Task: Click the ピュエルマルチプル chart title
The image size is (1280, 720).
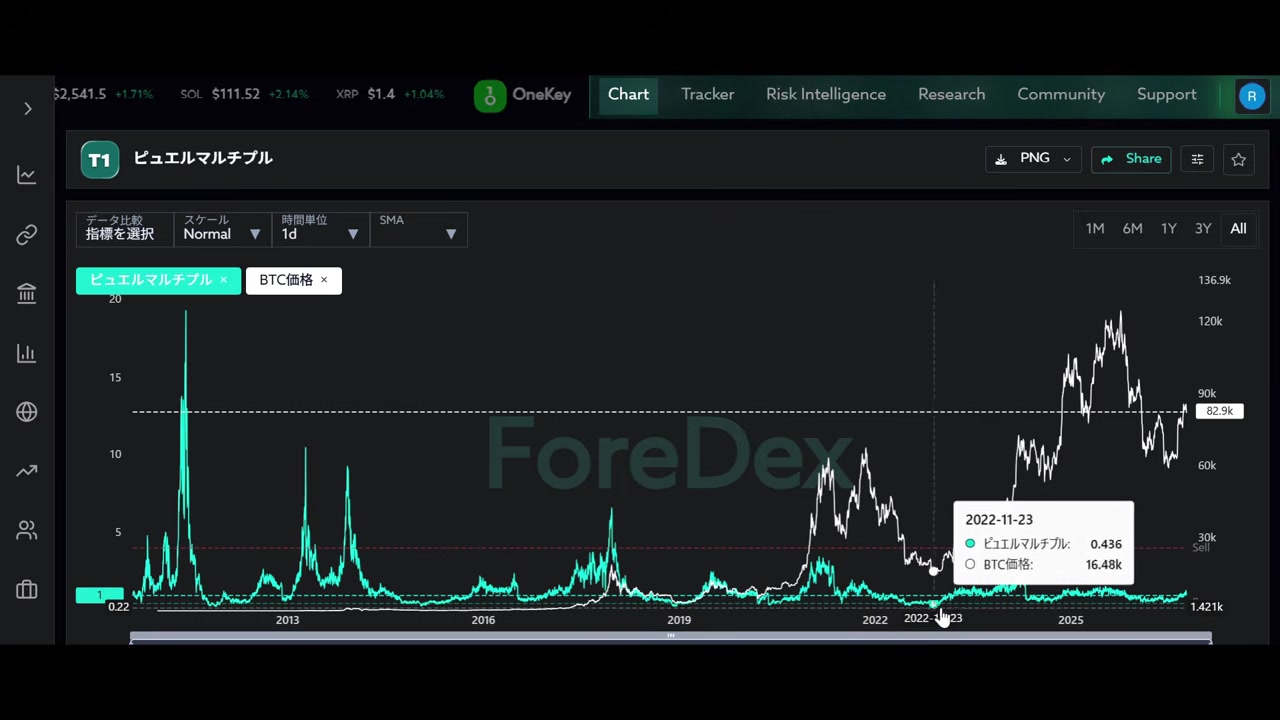Action: point(203,158)
